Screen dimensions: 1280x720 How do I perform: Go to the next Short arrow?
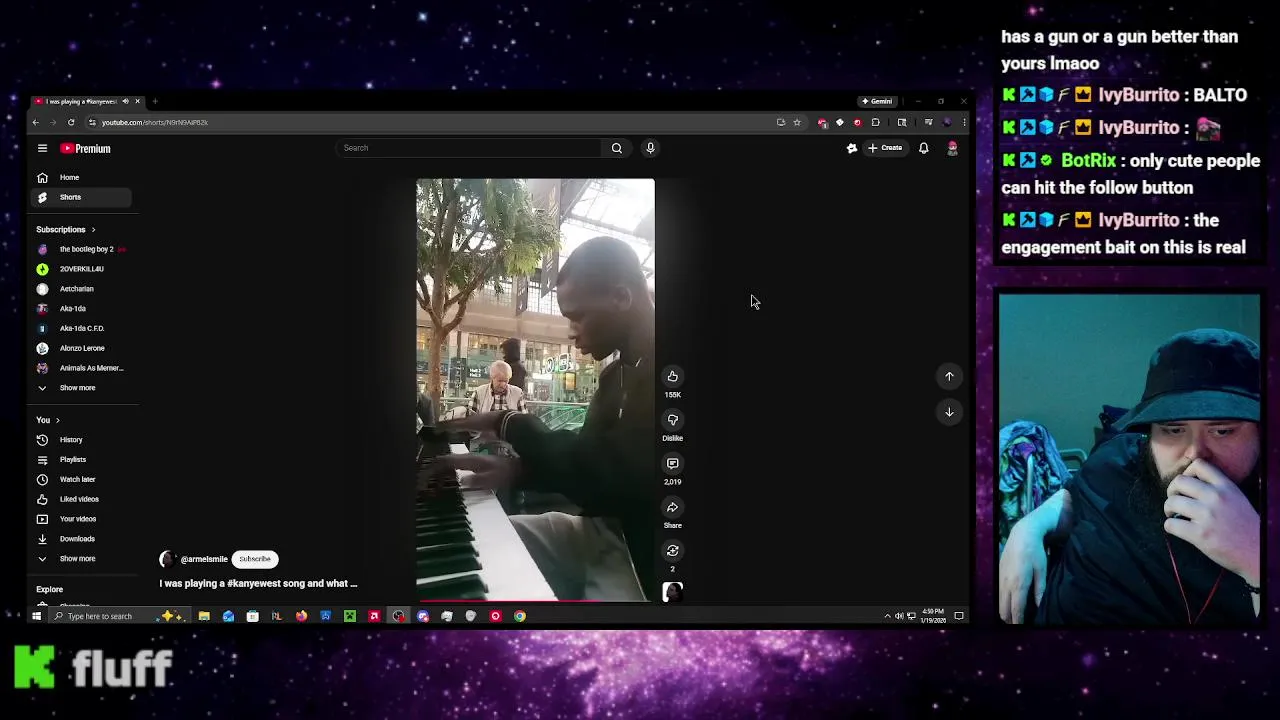pyautogui.click(x=949, y=412)
